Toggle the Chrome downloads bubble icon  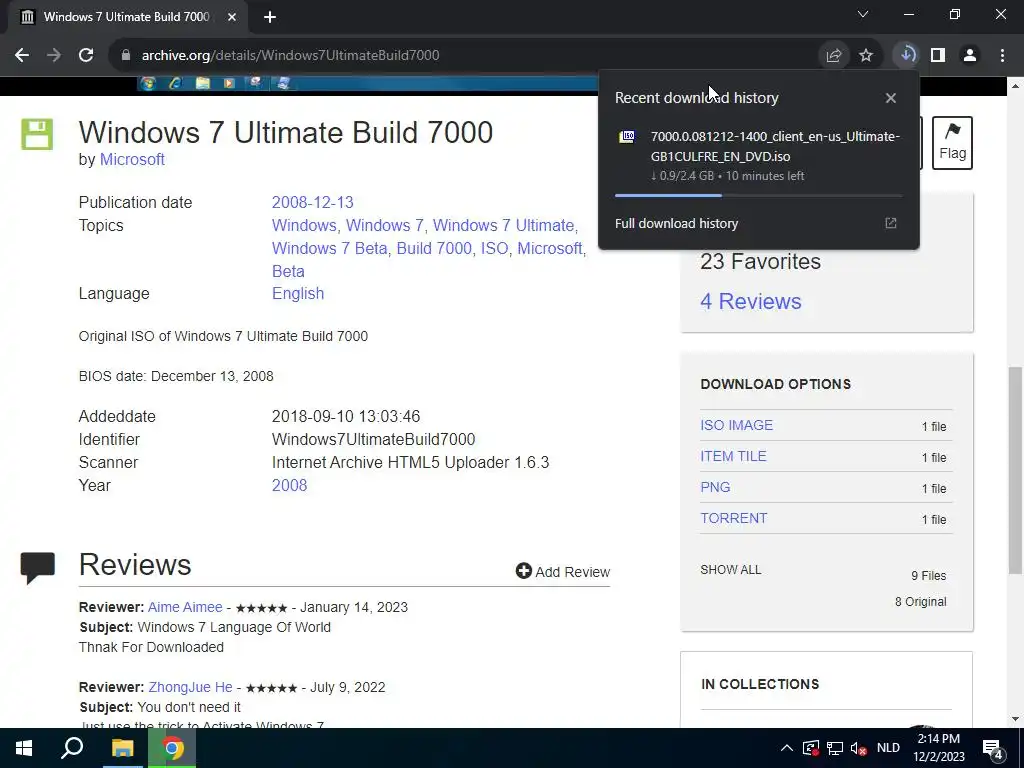click(907, 55)
